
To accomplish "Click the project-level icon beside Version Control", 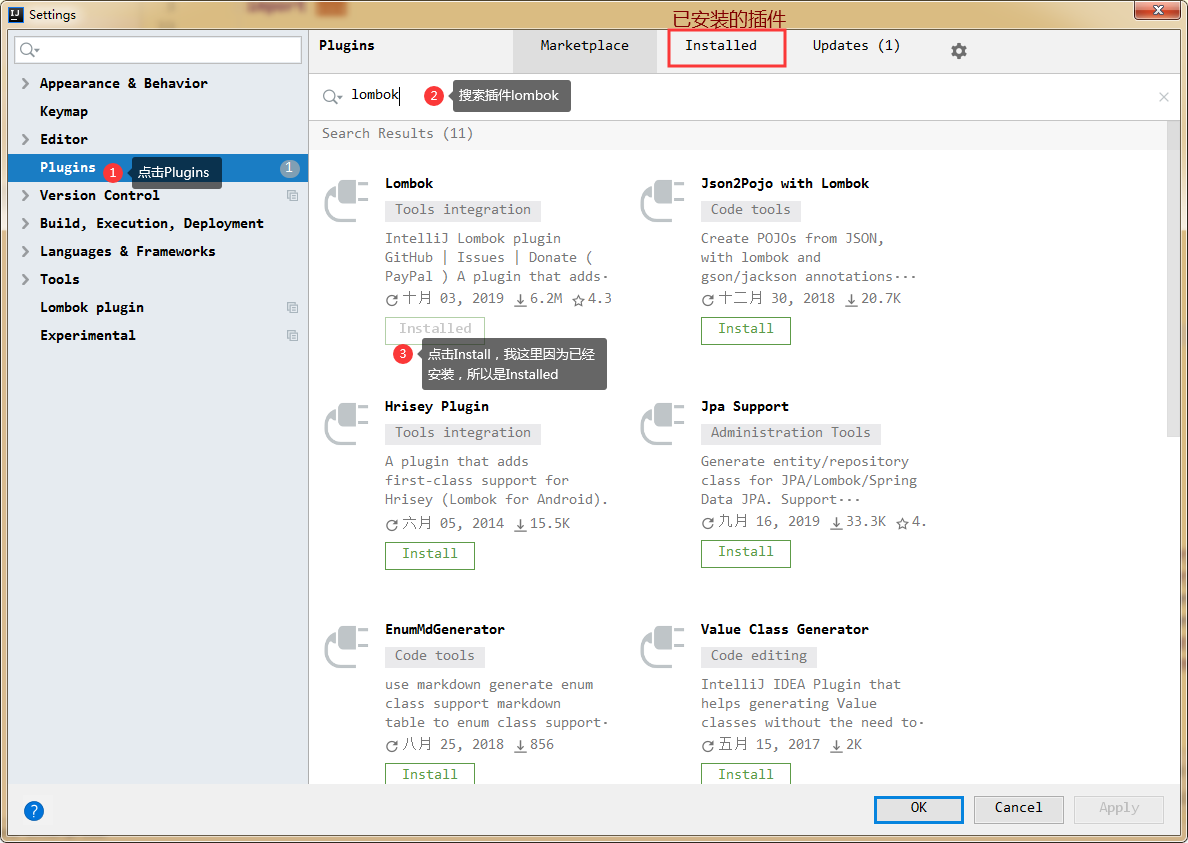I will coord(292,195).
